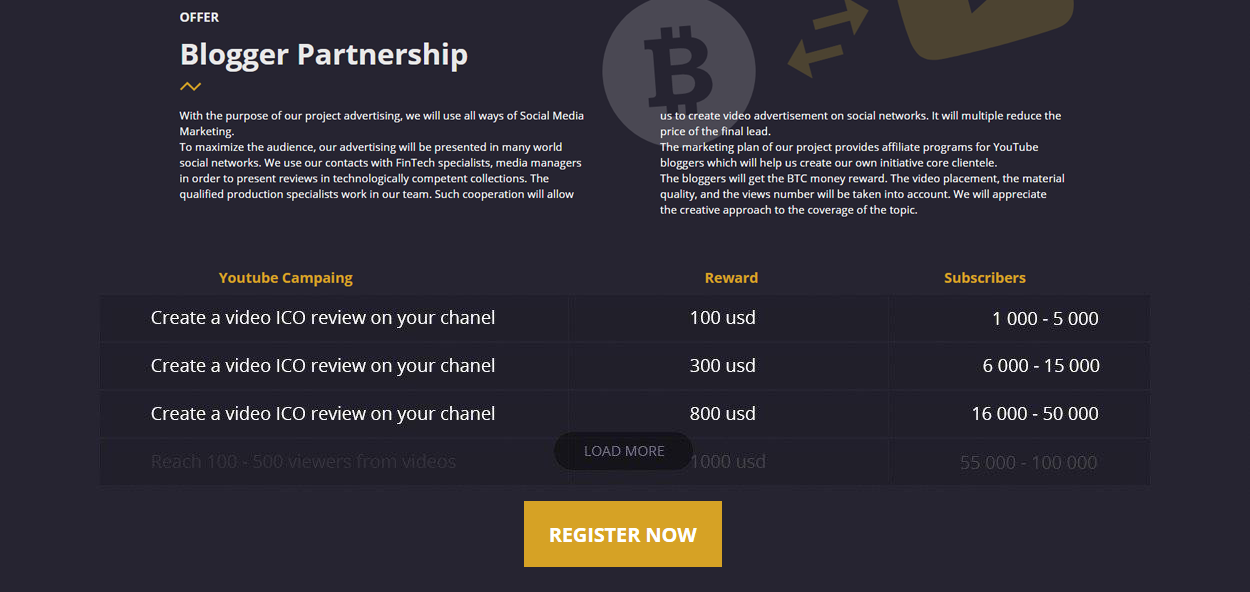
Task: Click the 1 000 - 5 000 subscribers cell
Action: coord(1045,319)
